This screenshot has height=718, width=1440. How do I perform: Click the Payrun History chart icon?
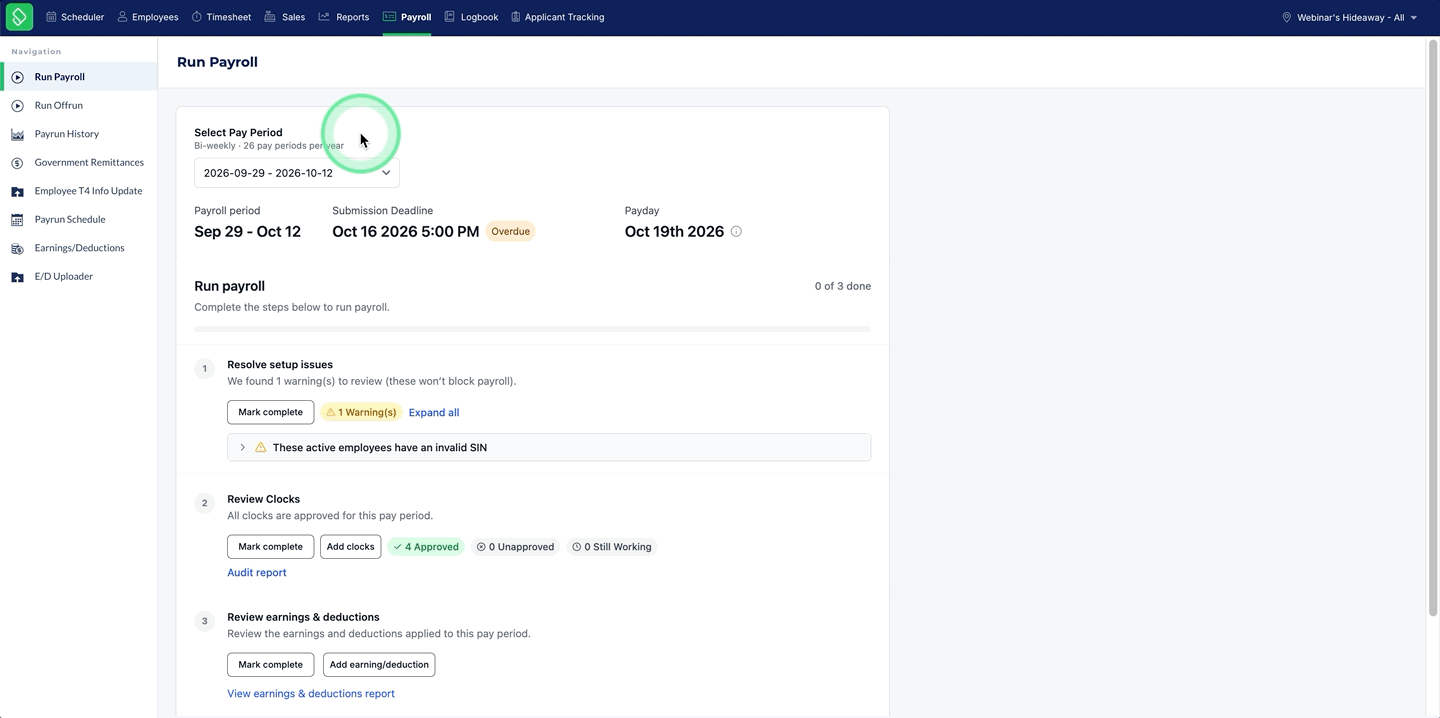click(x=17, y=134)
